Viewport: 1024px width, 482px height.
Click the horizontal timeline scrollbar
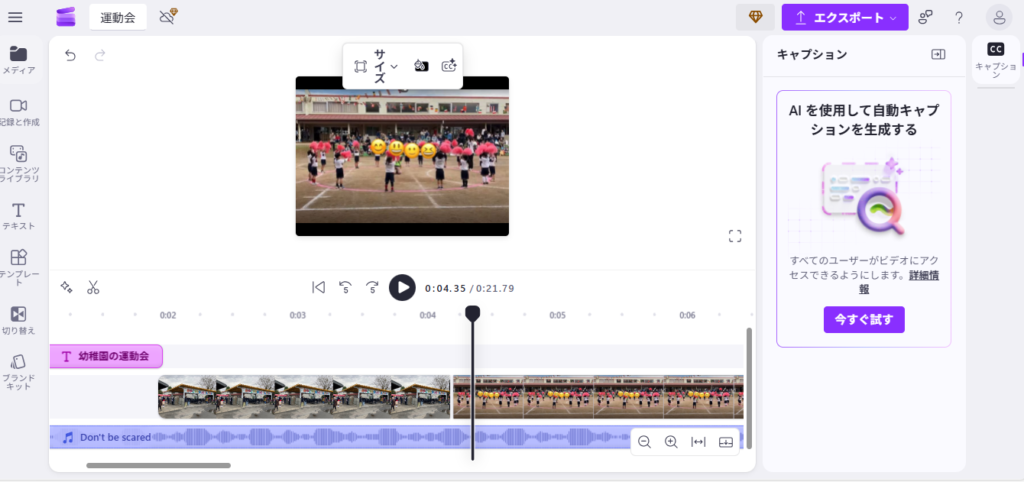point(158,465)
